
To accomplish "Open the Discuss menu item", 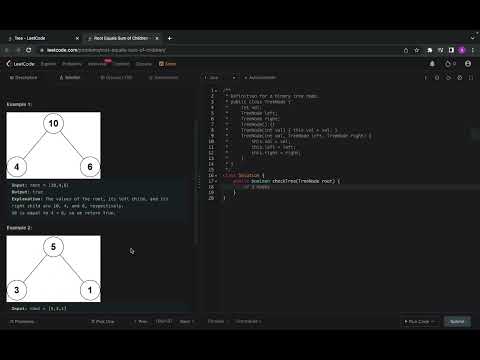I will pos(144,64).
